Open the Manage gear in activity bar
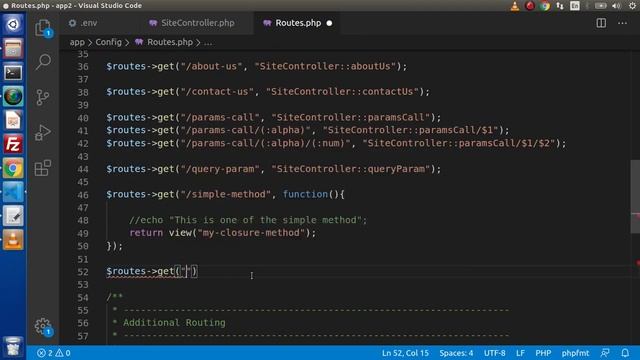This screenshot has width=640, height=360. pyautogui.click(x=43, y=326)
